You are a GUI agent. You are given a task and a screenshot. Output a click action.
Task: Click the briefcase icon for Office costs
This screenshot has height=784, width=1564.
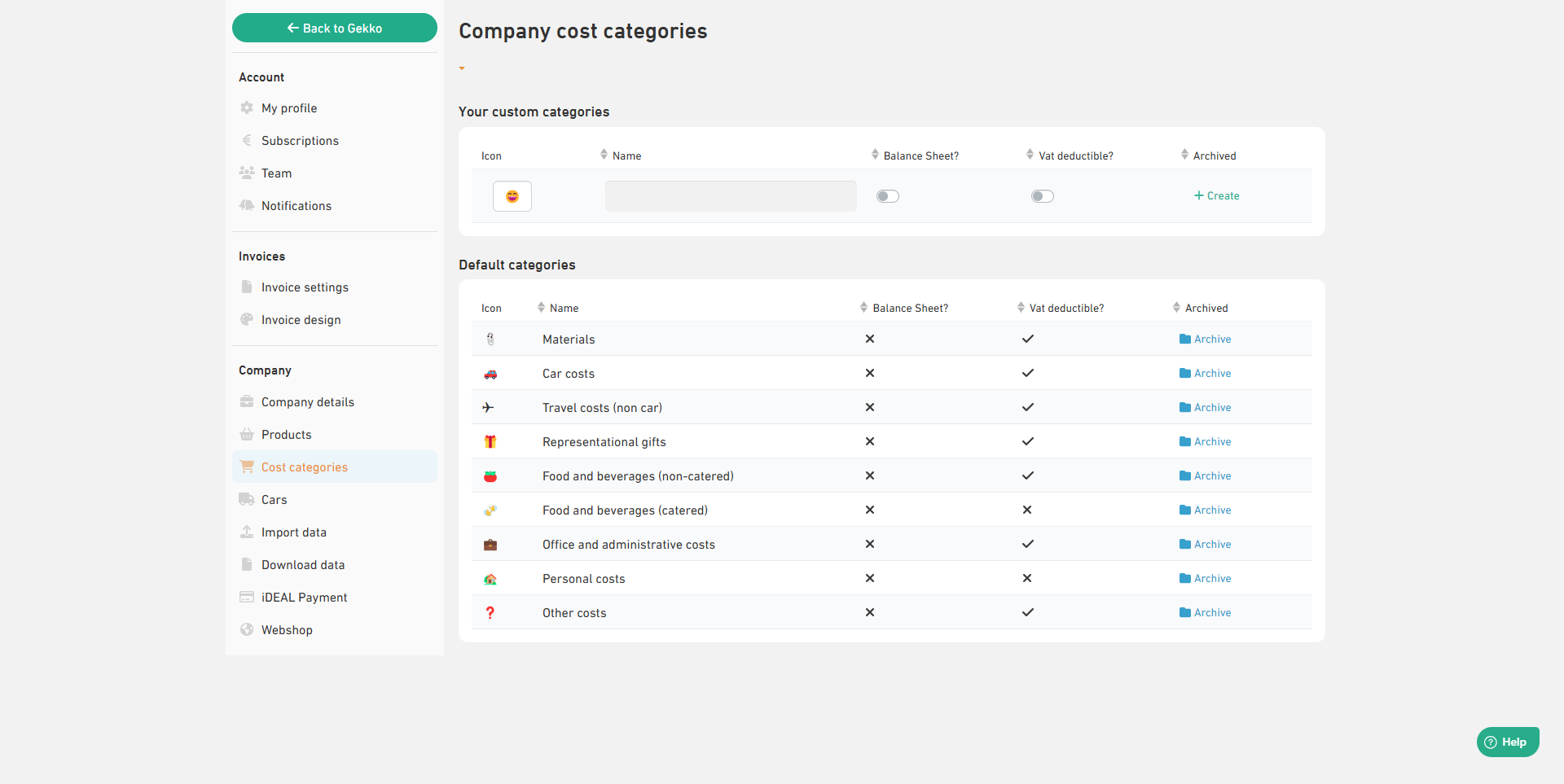coord(490,545)
